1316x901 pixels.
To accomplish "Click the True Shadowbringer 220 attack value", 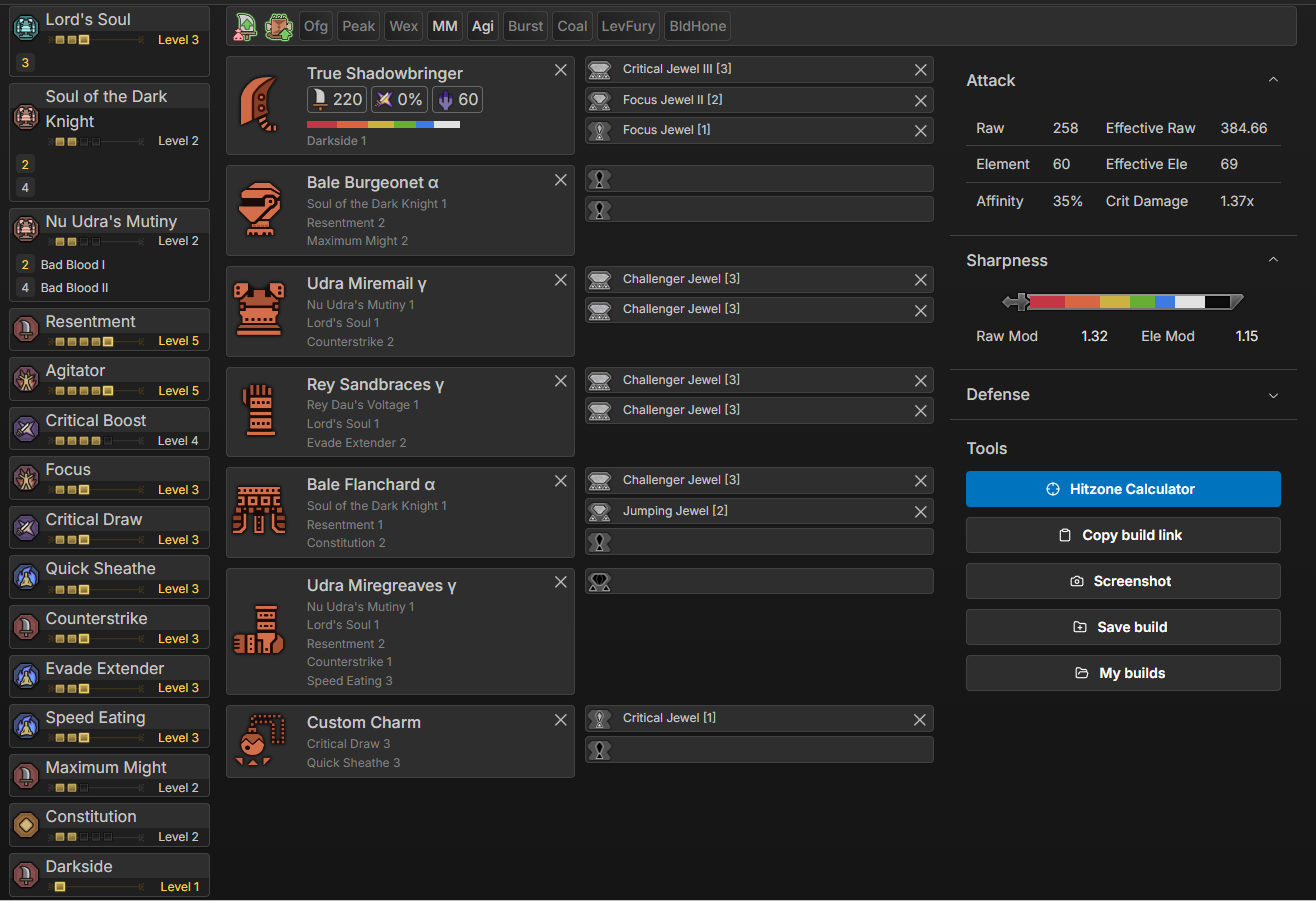I will 336,99.
